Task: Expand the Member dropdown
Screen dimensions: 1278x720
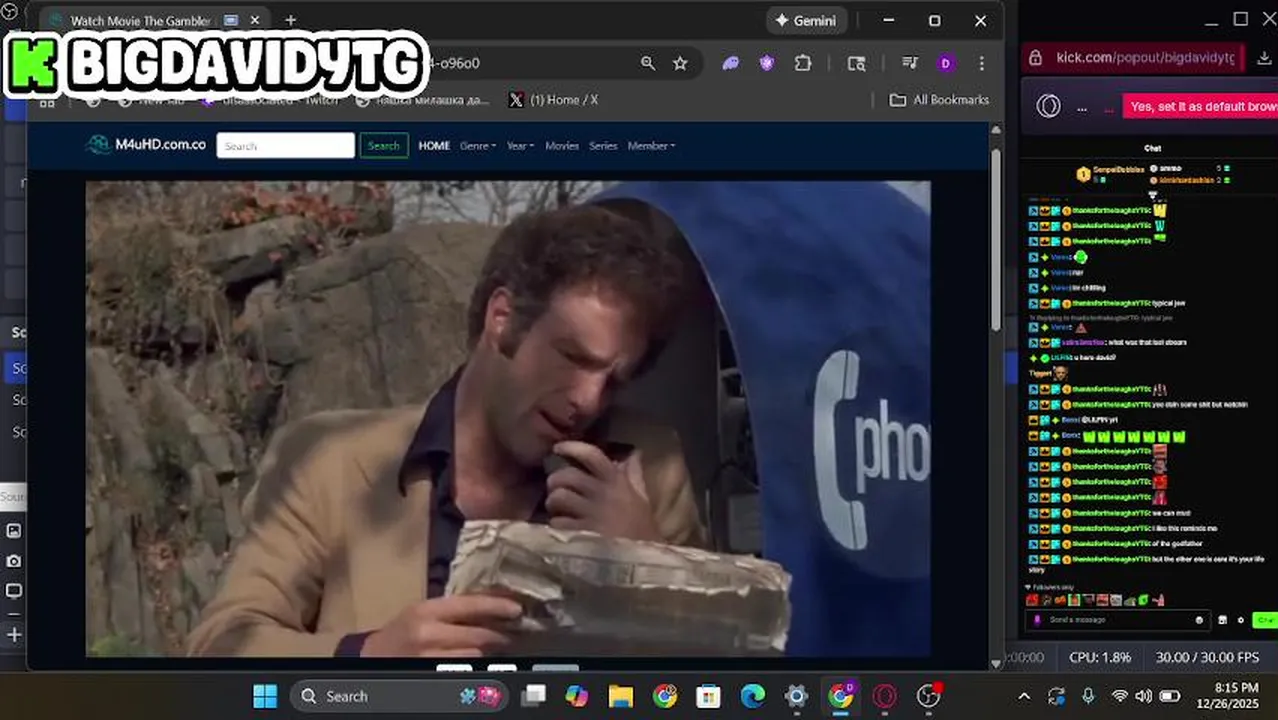Action: [x=651, y=145]
